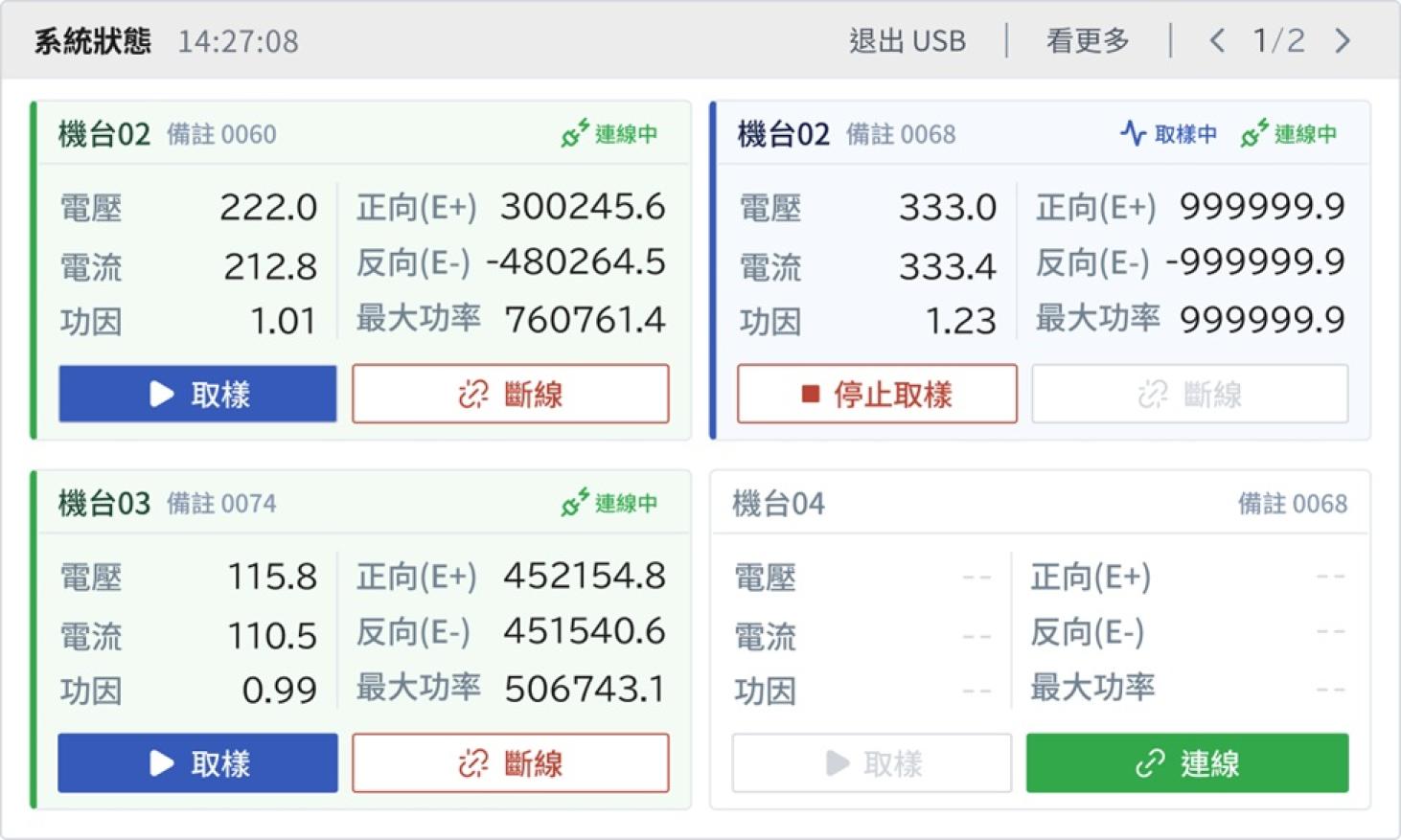The width and height of the screenshot is (1401, 840).
Task: Stop sampling 停止取樣 on 機台02 備註 0068
Action: pos(877,394)
